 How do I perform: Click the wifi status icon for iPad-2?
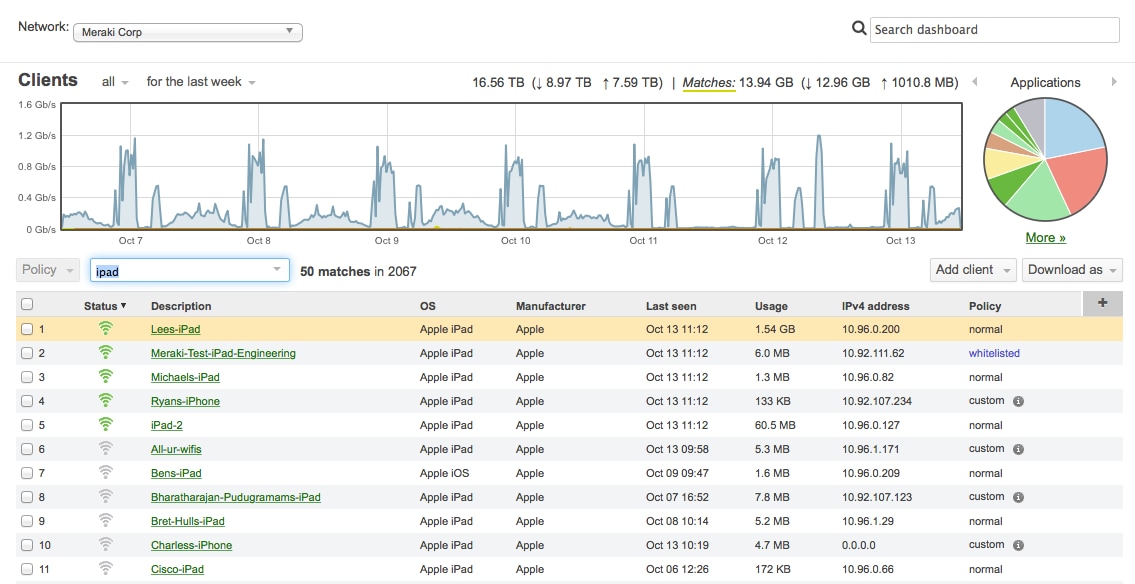point(106,424)
